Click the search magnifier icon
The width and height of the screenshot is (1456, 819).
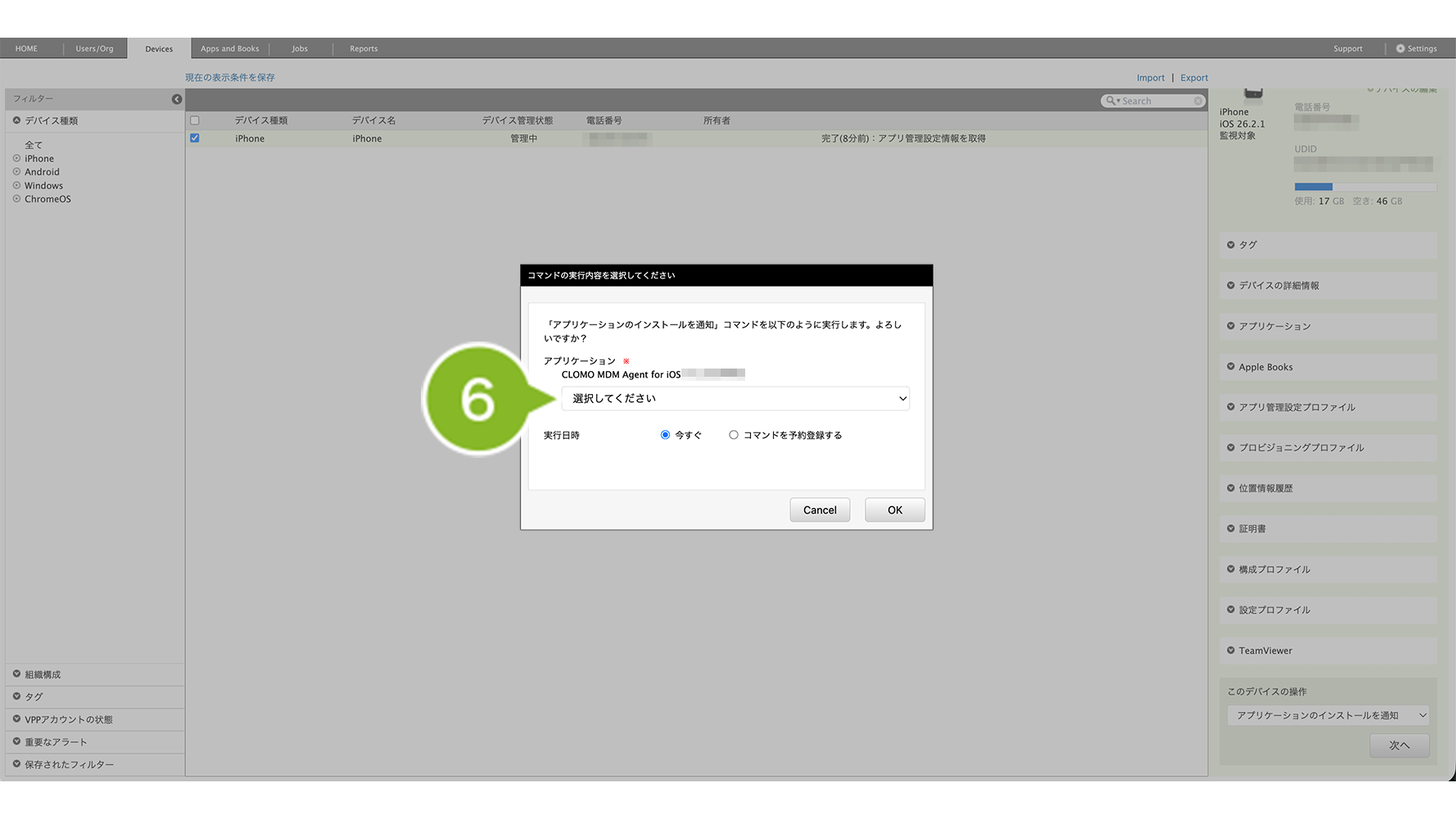1110,101
